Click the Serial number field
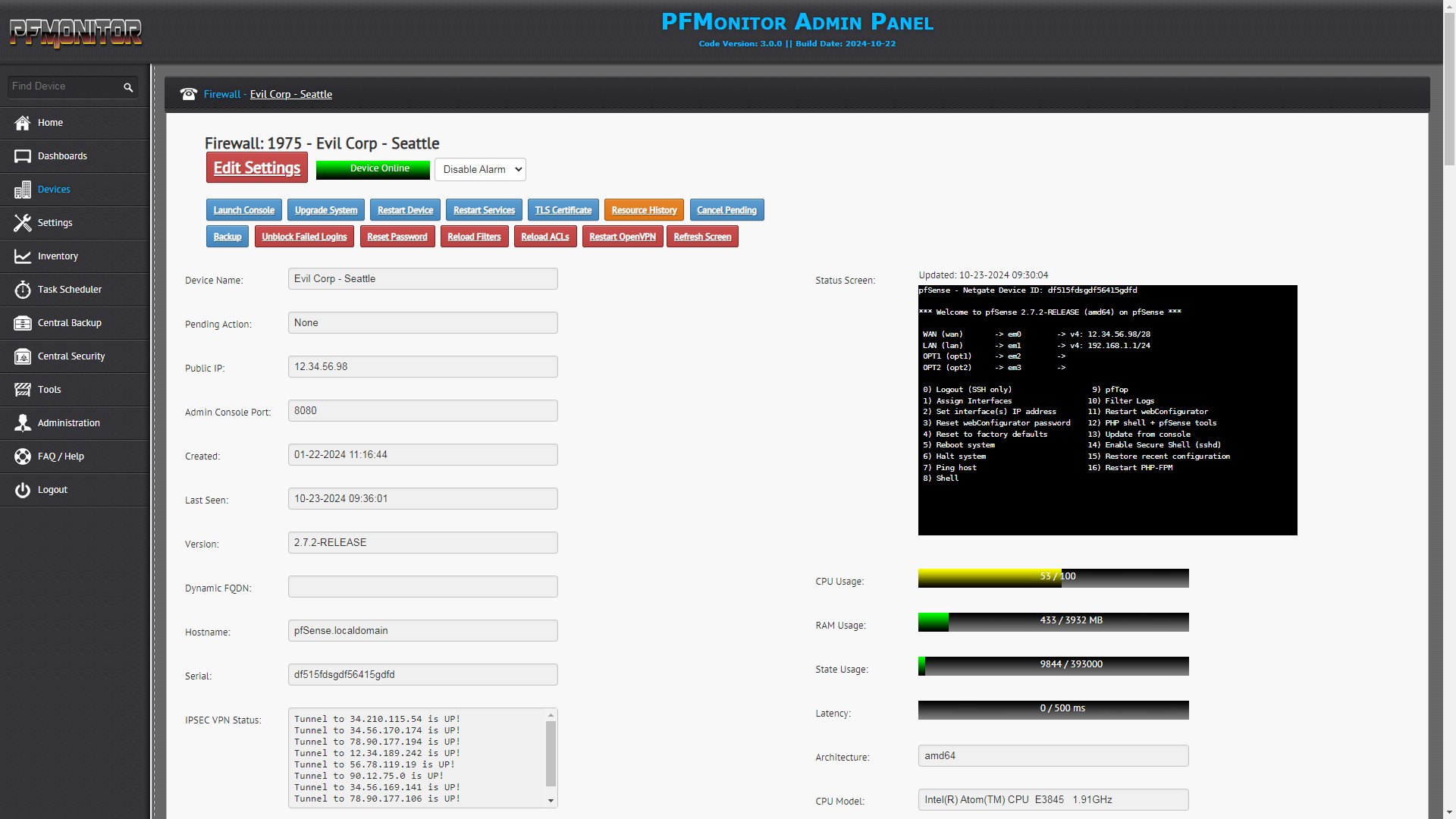Screen dimensions: 1456x819 pyautogui.click(x=423, y=674)
